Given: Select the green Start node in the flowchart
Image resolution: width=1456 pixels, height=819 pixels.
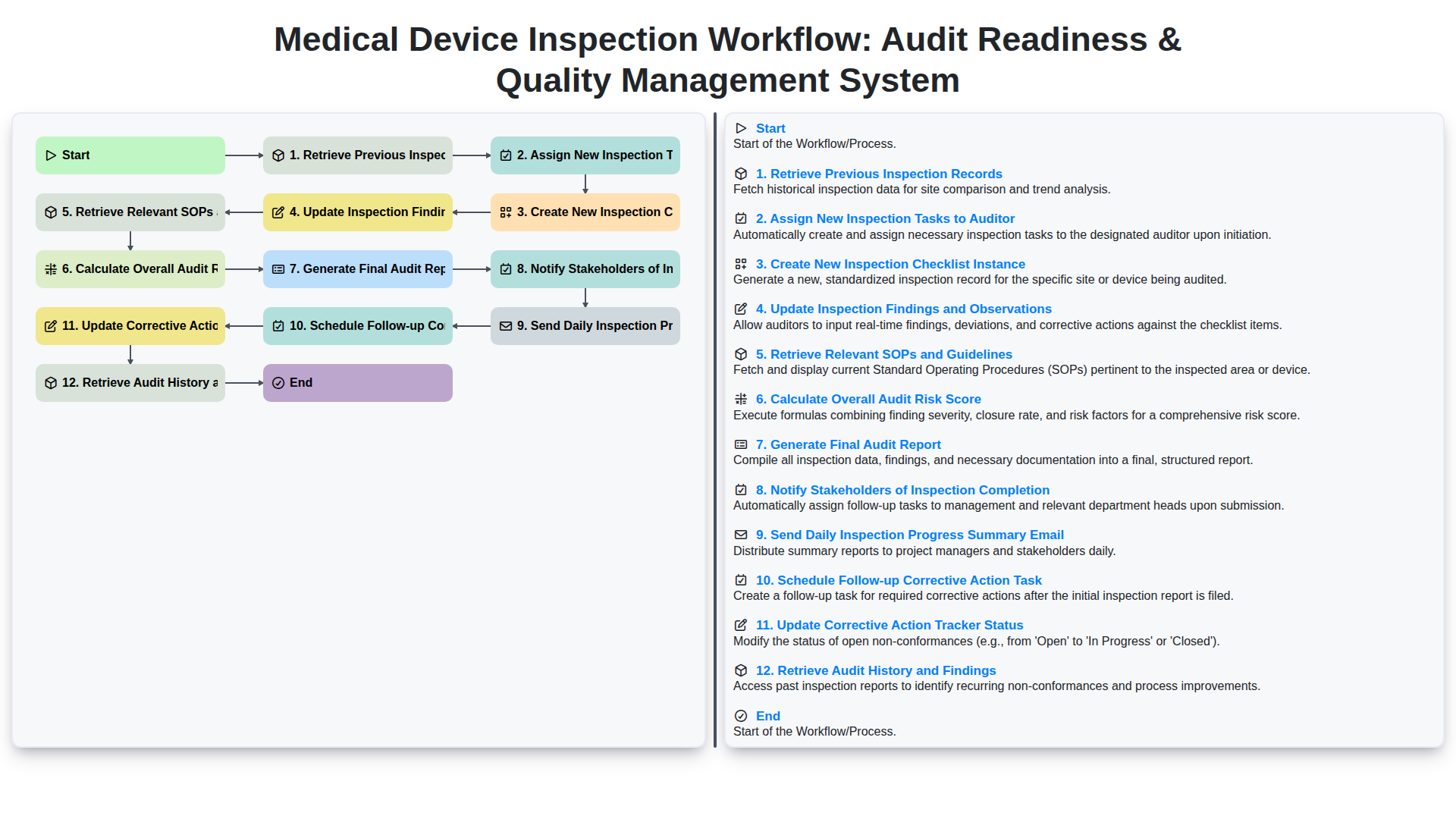Looking at the screenshot, I should pyautogui.click(x=130, y=155).
